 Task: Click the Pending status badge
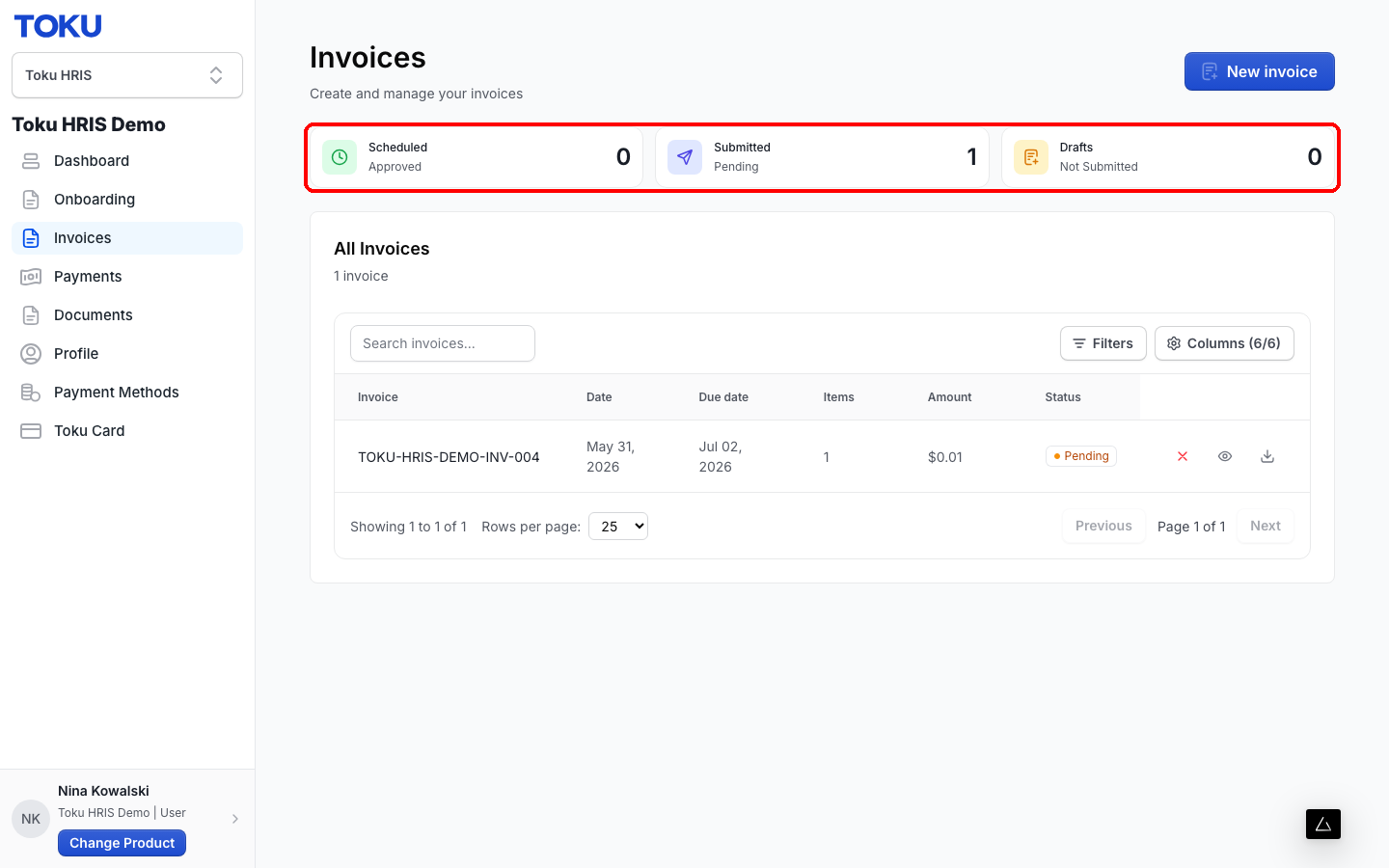click(1081, 456)
